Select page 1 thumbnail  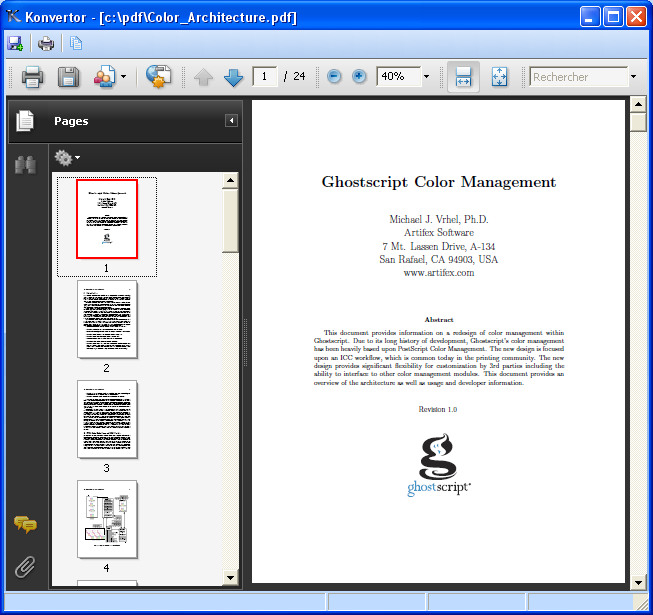point(107,219)
